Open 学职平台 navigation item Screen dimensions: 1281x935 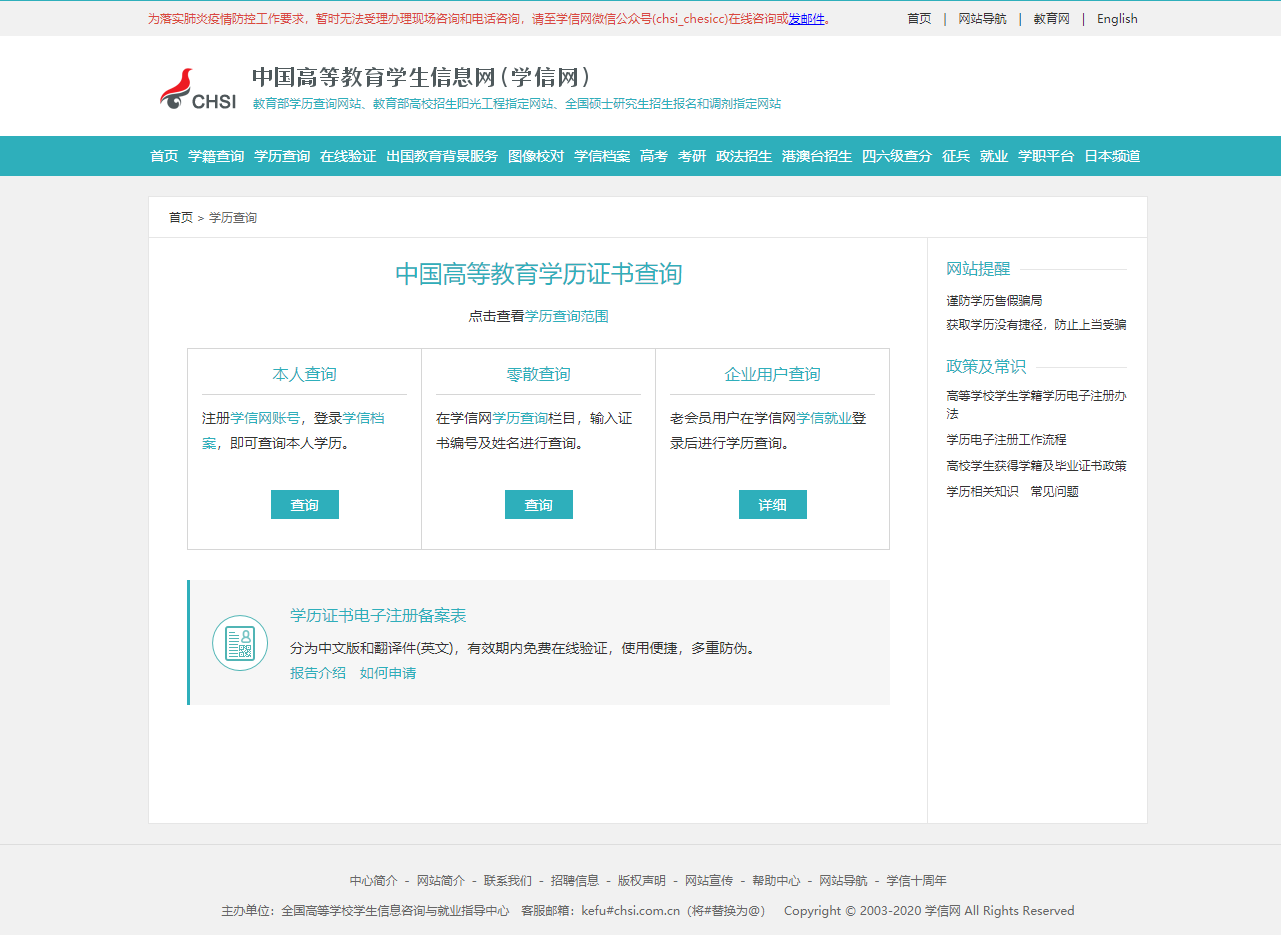pyautogui.click(x=1046, y=156)
